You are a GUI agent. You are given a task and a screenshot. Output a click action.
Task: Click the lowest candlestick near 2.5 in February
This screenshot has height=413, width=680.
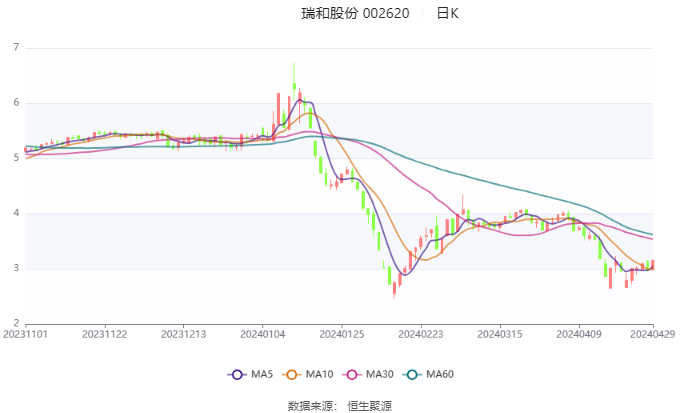(394, 288)
